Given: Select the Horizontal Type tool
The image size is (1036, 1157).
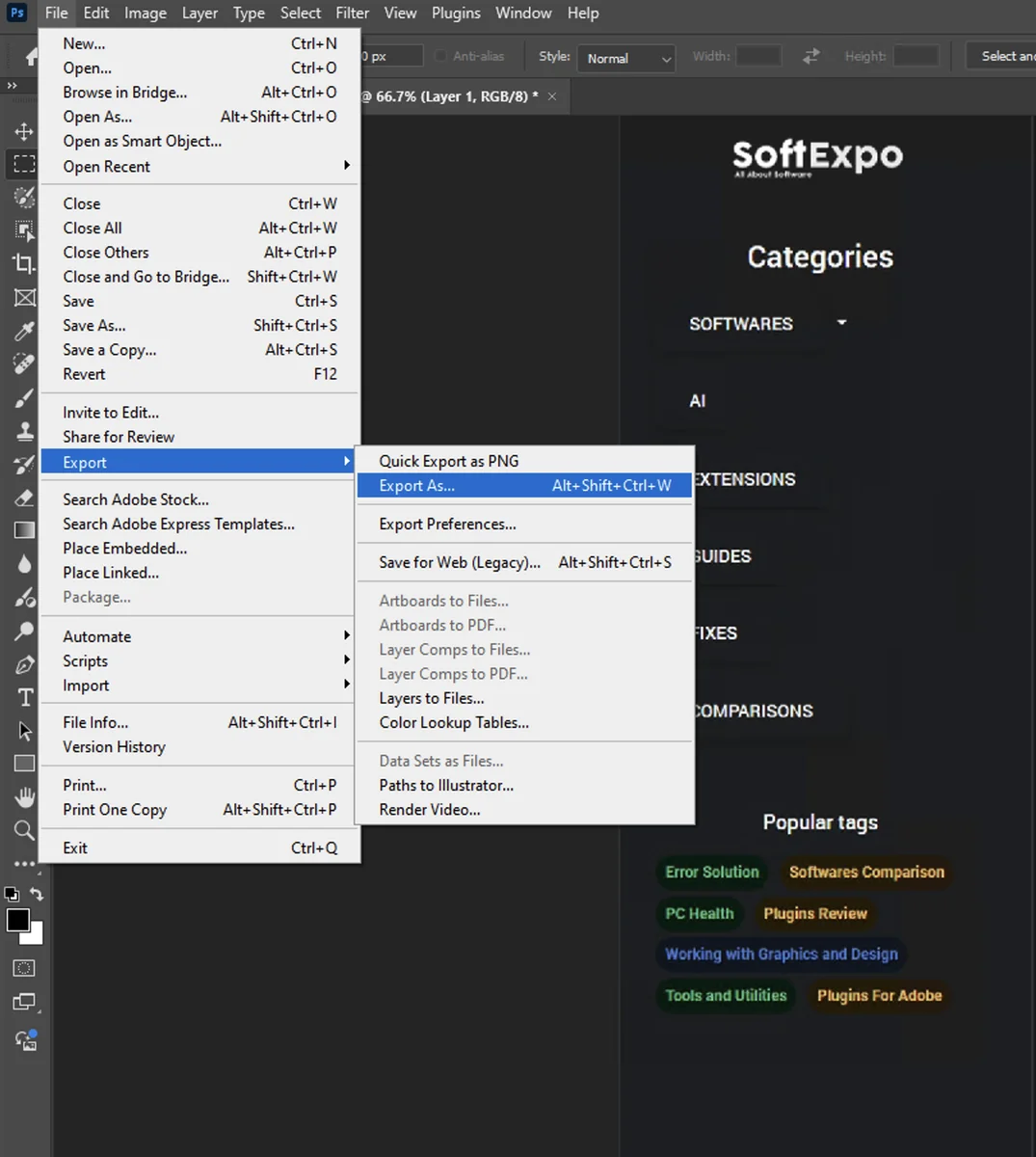Looking at the screenshot, I should [23, 696].
